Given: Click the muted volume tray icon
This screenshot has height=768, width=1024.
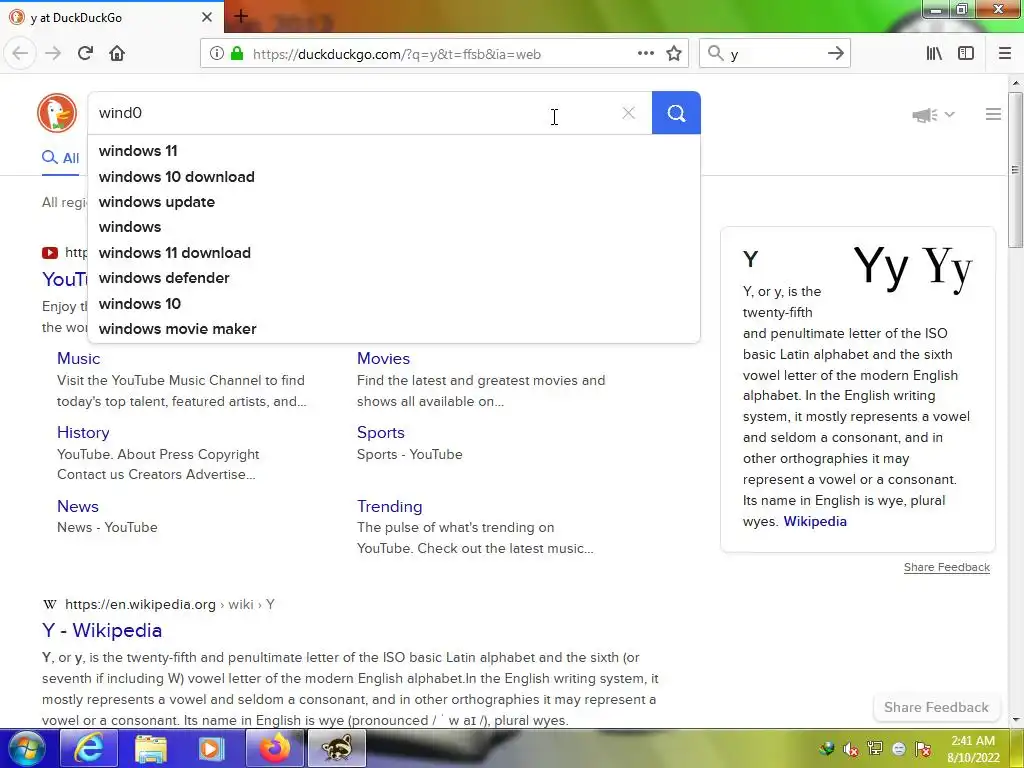Looking at the screenshot, I should click(x=851, y=749).
